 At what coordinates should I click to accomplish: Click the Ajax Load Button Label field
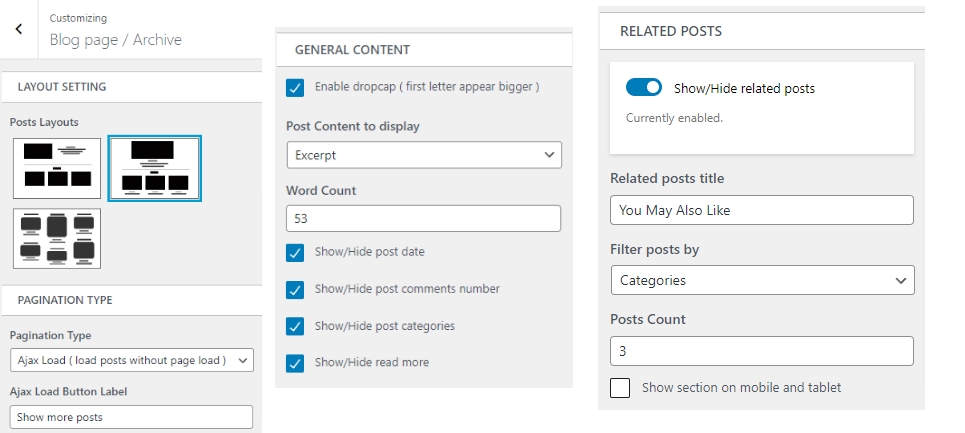pyautogui.click(x=132, y=417)
